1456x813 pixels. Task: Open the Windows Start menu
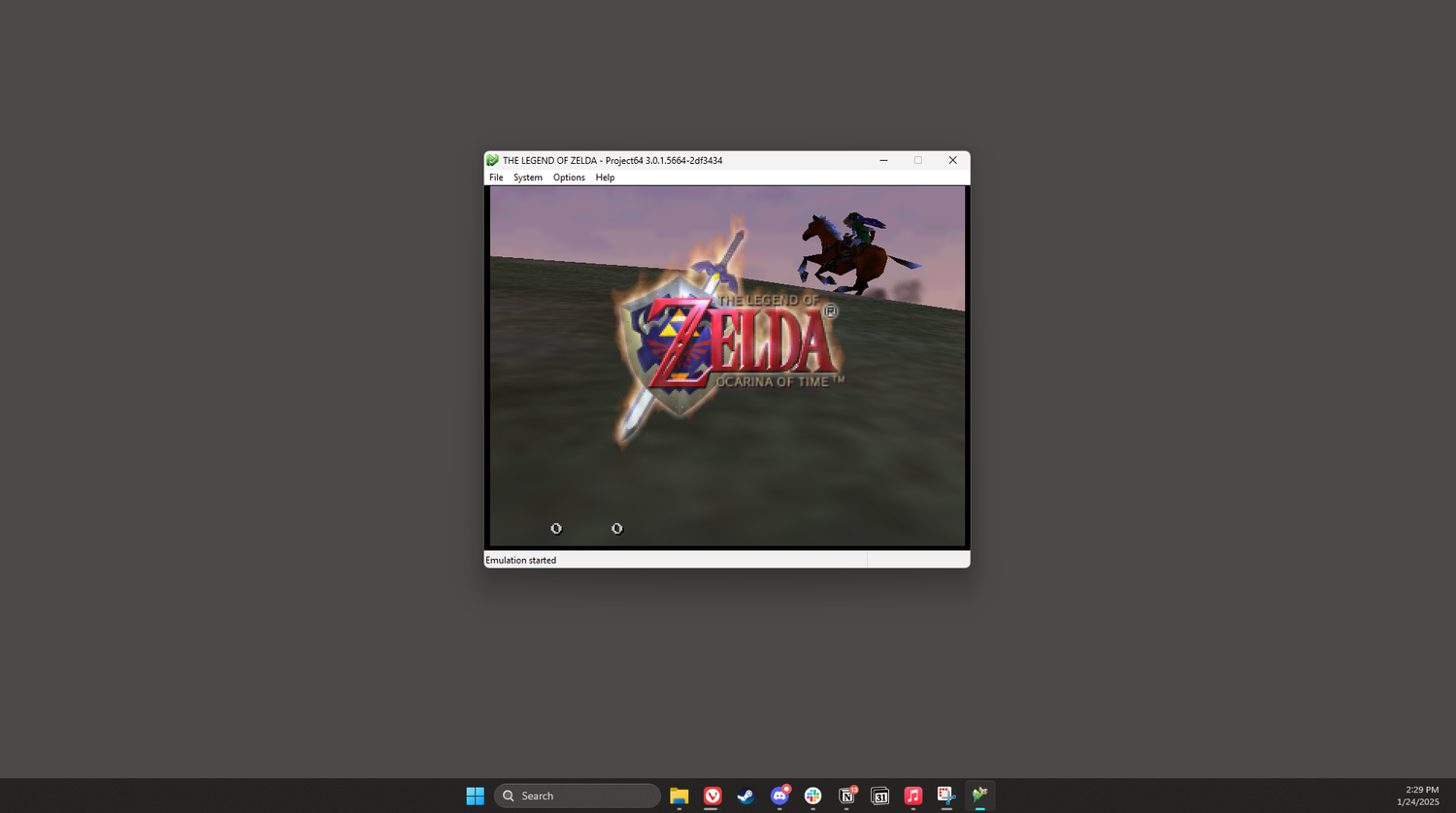(x=476, y=796)
